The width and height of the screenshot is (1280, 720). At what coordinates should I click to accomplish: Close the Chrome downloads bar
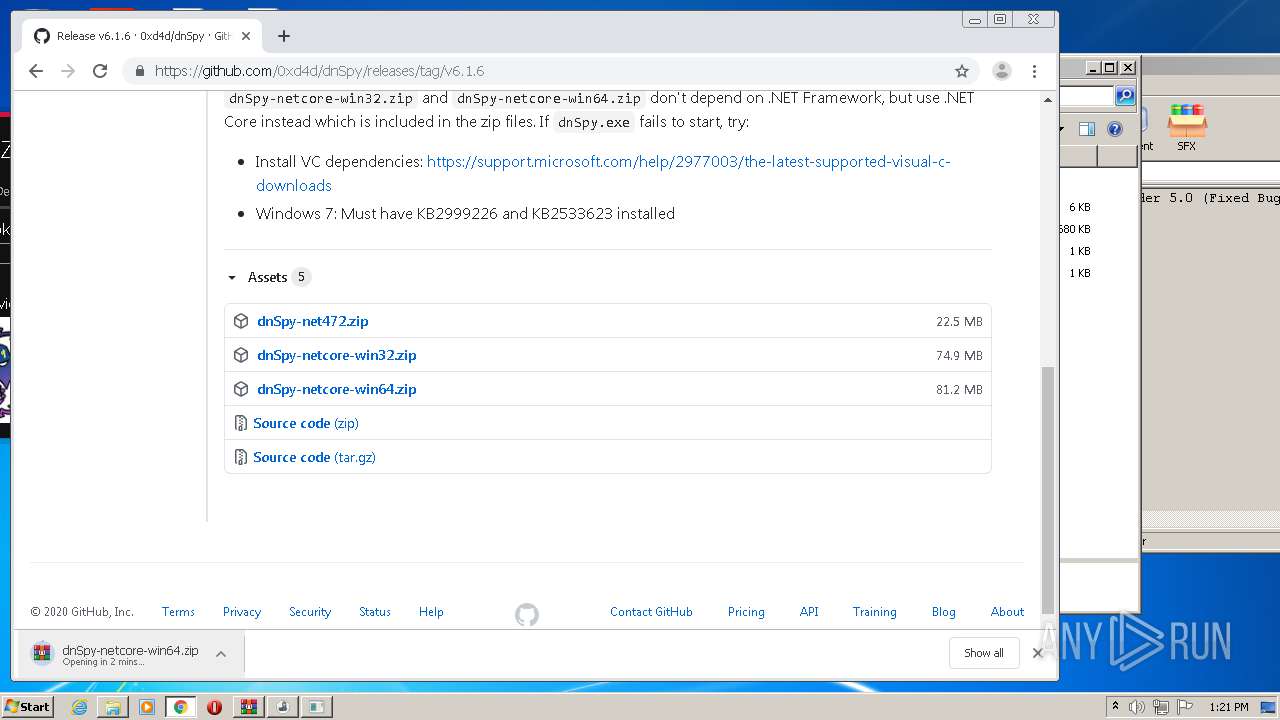(x=1037, y=653)
